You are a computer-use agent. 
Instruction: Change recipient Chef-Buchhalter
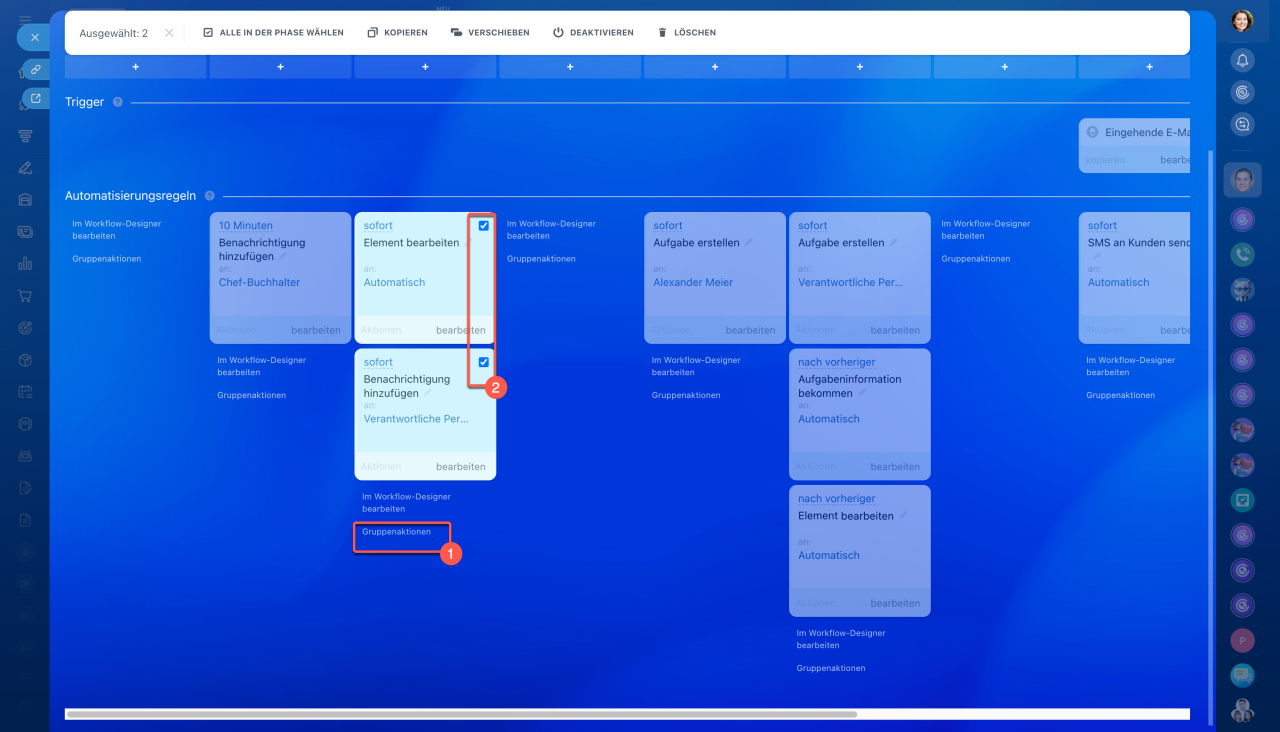[x=259, y=283]
